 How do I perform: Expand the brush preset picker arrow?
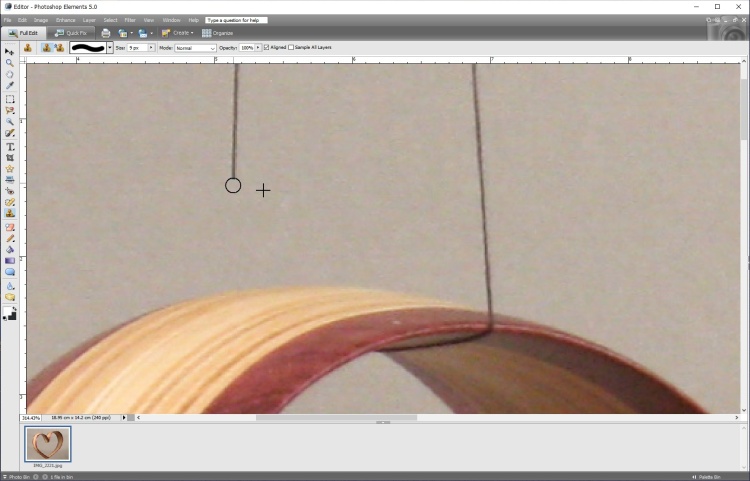[x=110, y=47]
